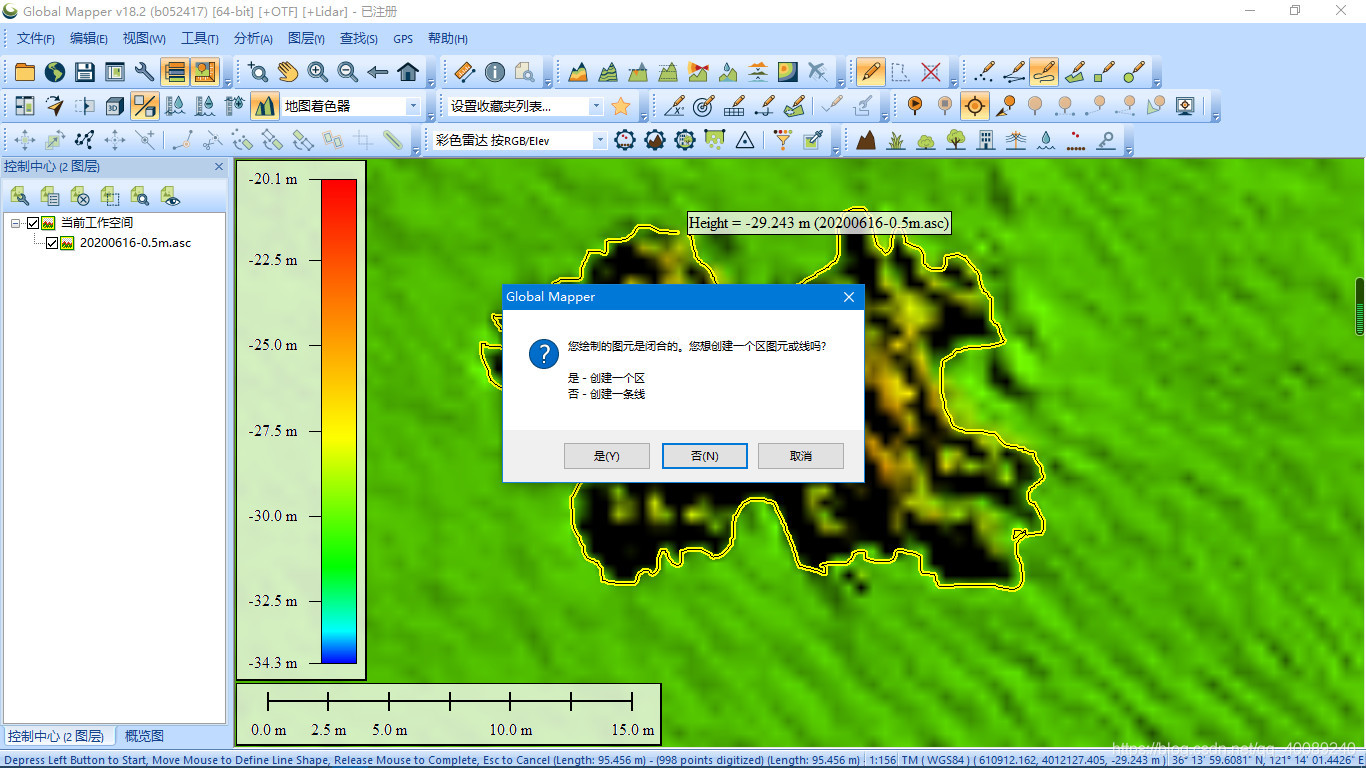Open the GPS menu
This screenshot has width=1366, height=768.
pyautogui.click(x=403, y=39)
